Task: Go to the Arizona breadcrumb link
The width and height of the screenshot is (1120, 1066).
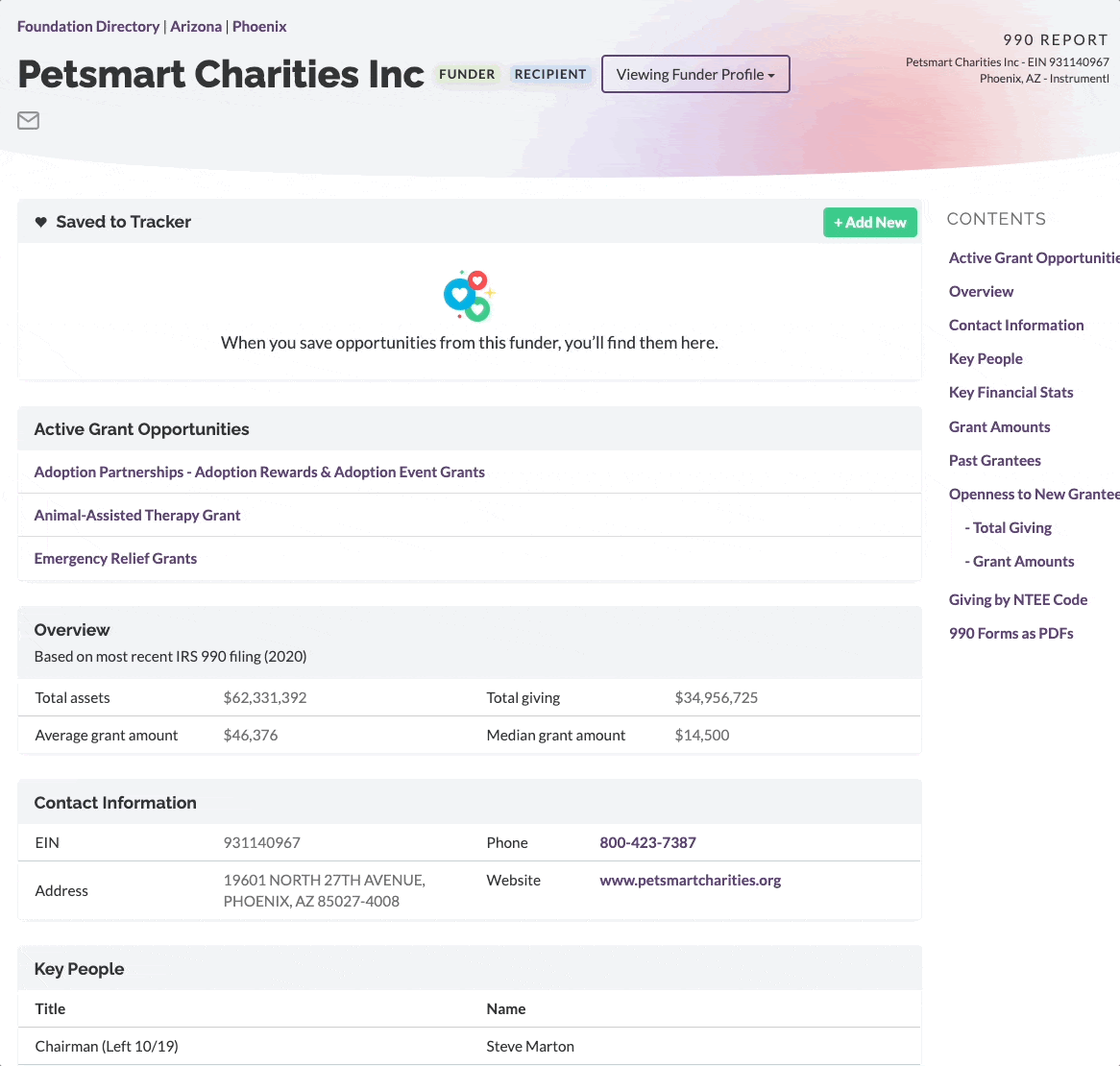Action: coord(196,27)
